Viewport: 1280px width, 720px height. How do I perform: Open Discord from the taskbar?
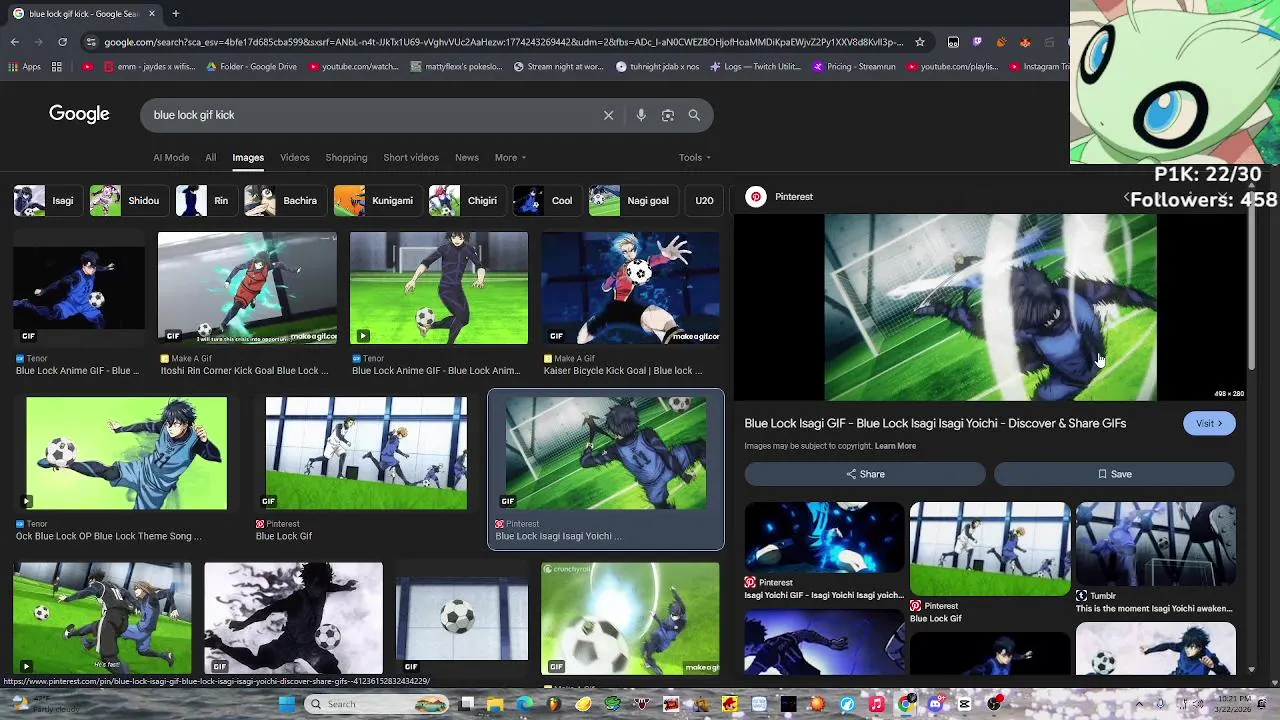tap(935, 704)
